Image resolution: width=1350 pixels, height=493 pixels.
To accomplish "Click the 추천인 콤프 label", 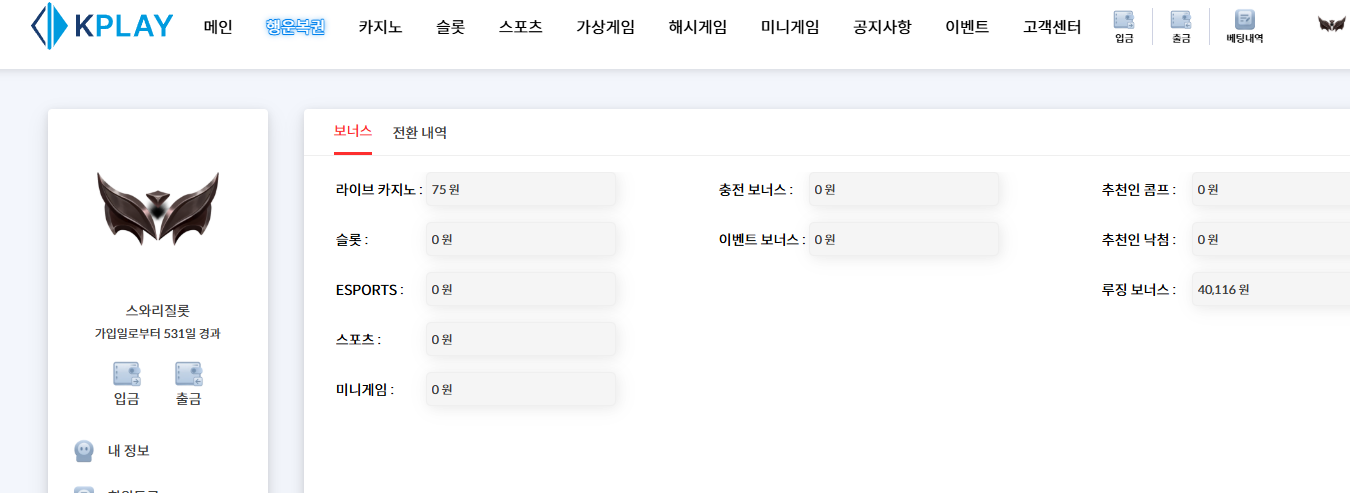I will pyautogui.click(x=1139, y=189).
